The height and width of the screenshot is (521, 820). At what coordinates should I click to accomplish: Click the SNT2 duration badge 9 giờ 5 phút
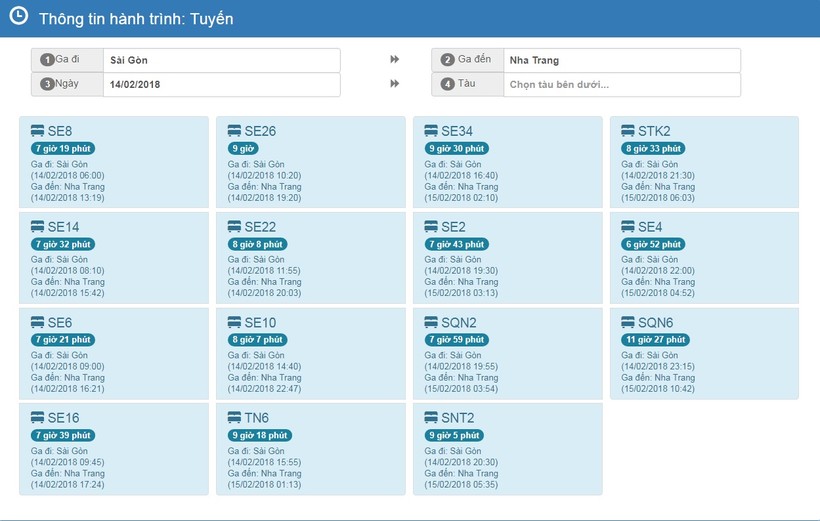tap(455, 436)
